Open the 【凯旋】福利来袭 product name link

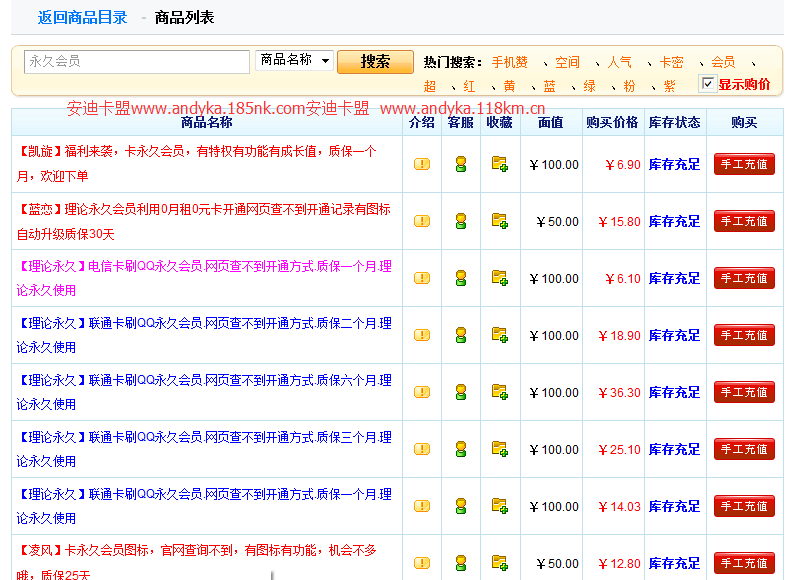pyautogui.click(x=197, y=163)
